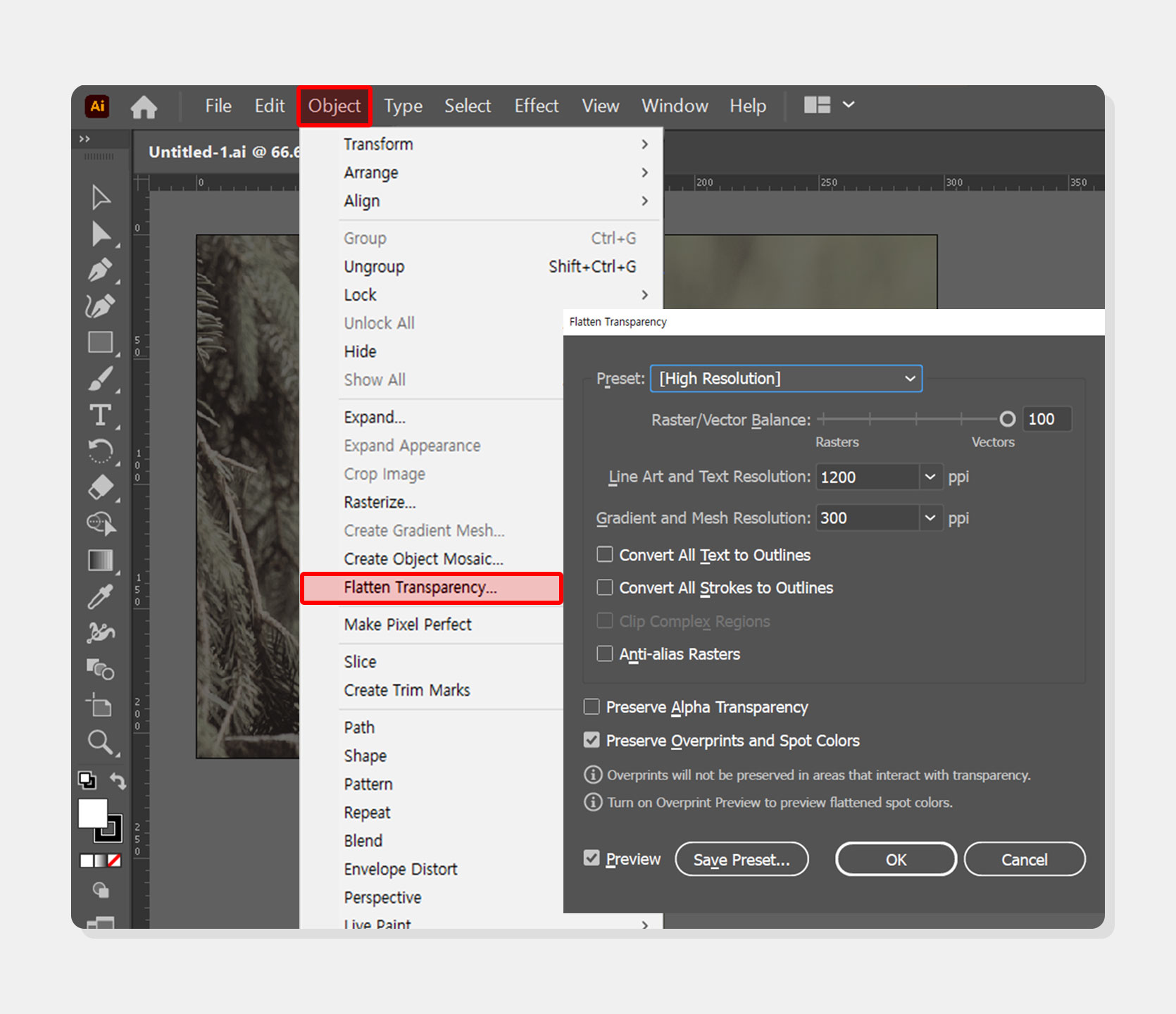Screen dimensions: 1176x1014
Task: Open the Edit menu
Action: 270,106
